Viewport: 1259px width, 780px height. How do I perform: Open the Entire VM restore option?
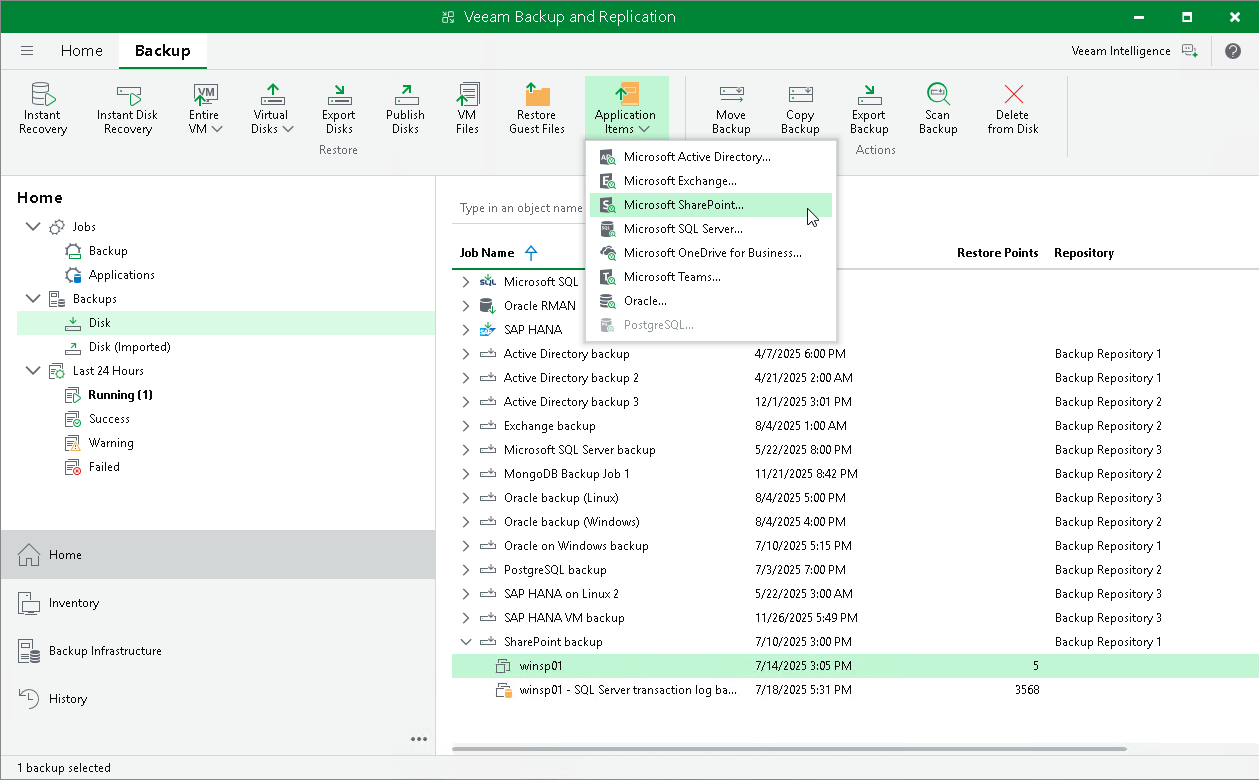click(205, 108)
